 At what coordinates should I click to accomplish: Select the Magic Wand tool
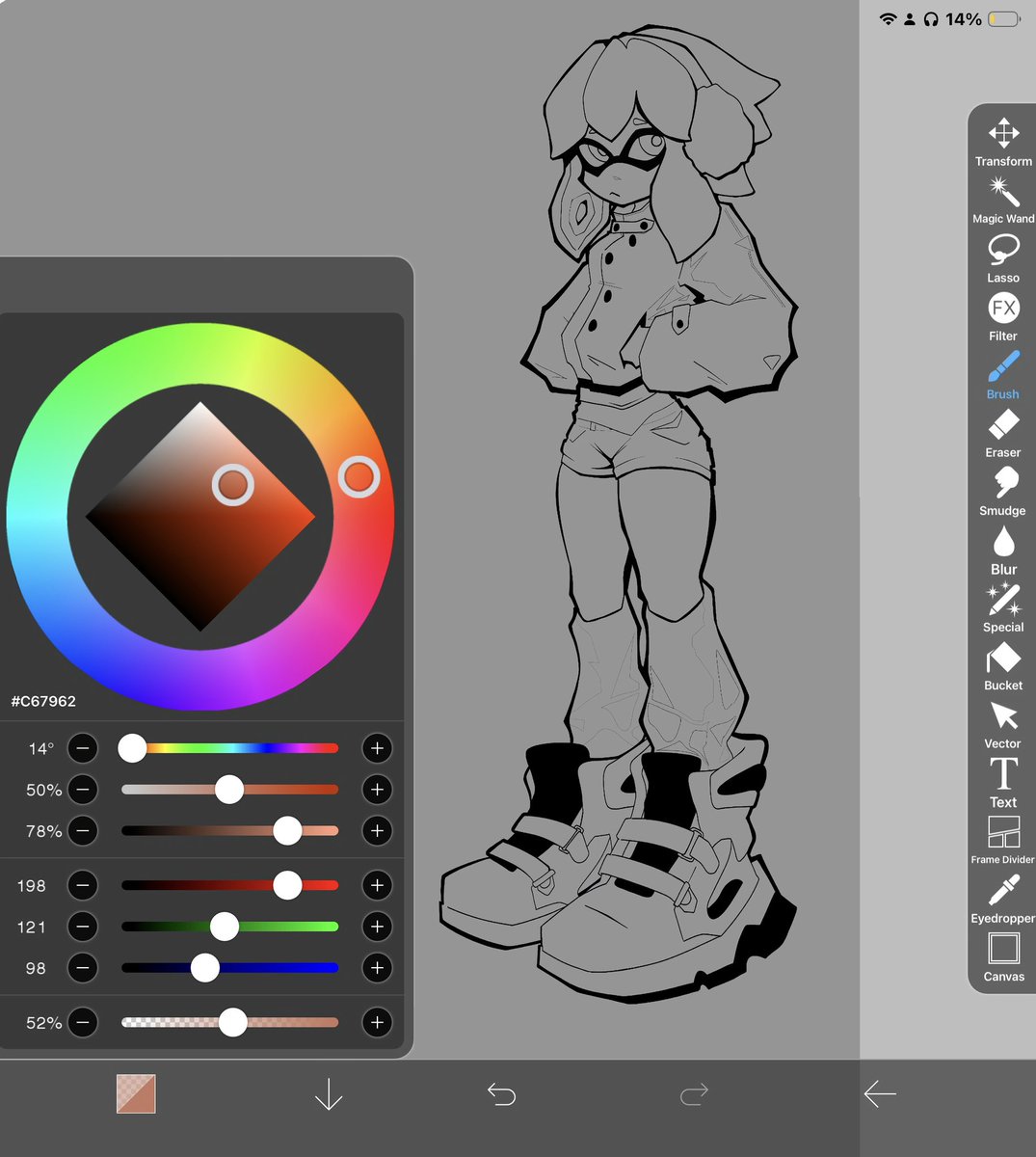pyautogui.click(x=1003, y=200)
